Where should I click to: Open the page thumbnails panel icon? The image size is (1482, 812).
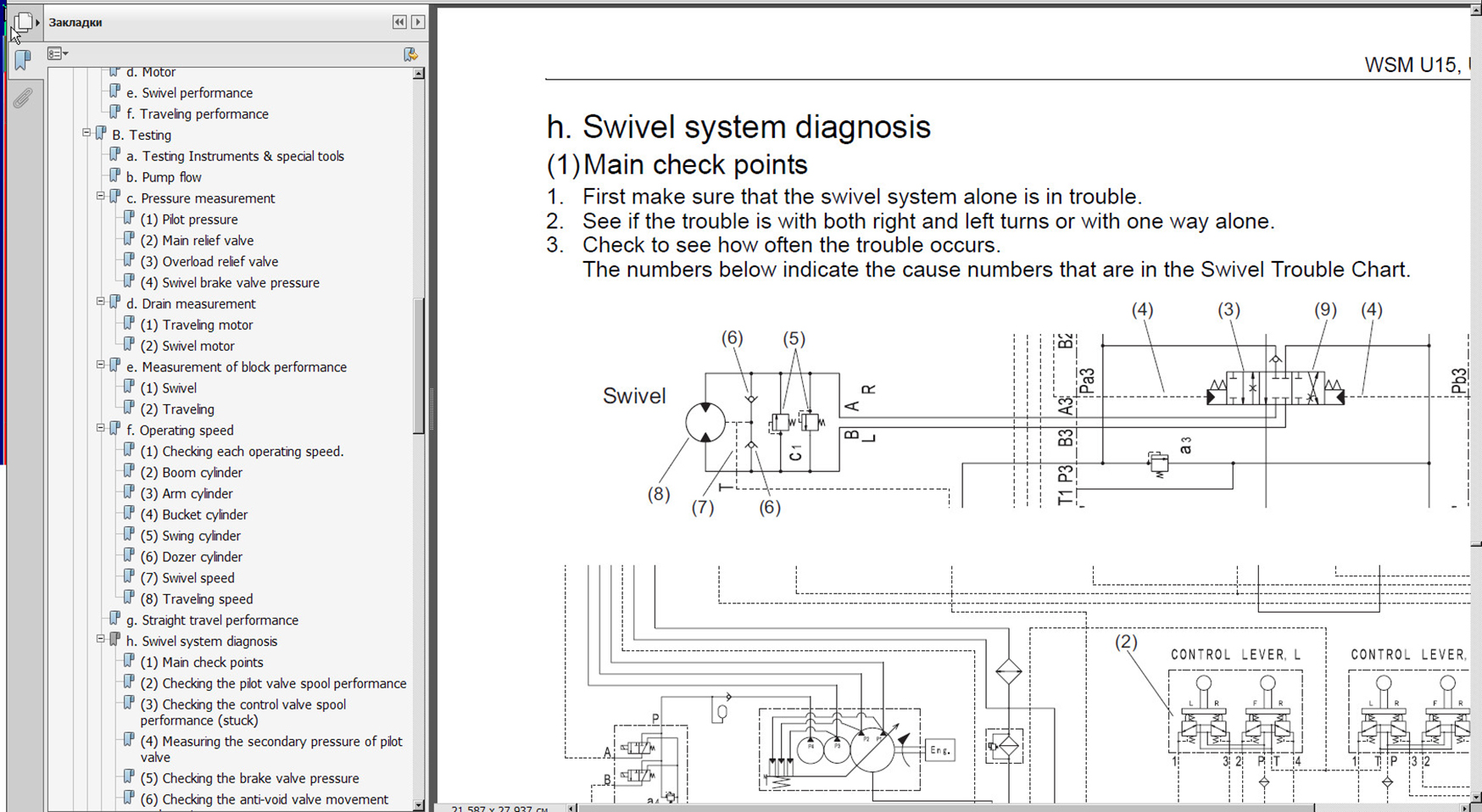pos(23,23)
